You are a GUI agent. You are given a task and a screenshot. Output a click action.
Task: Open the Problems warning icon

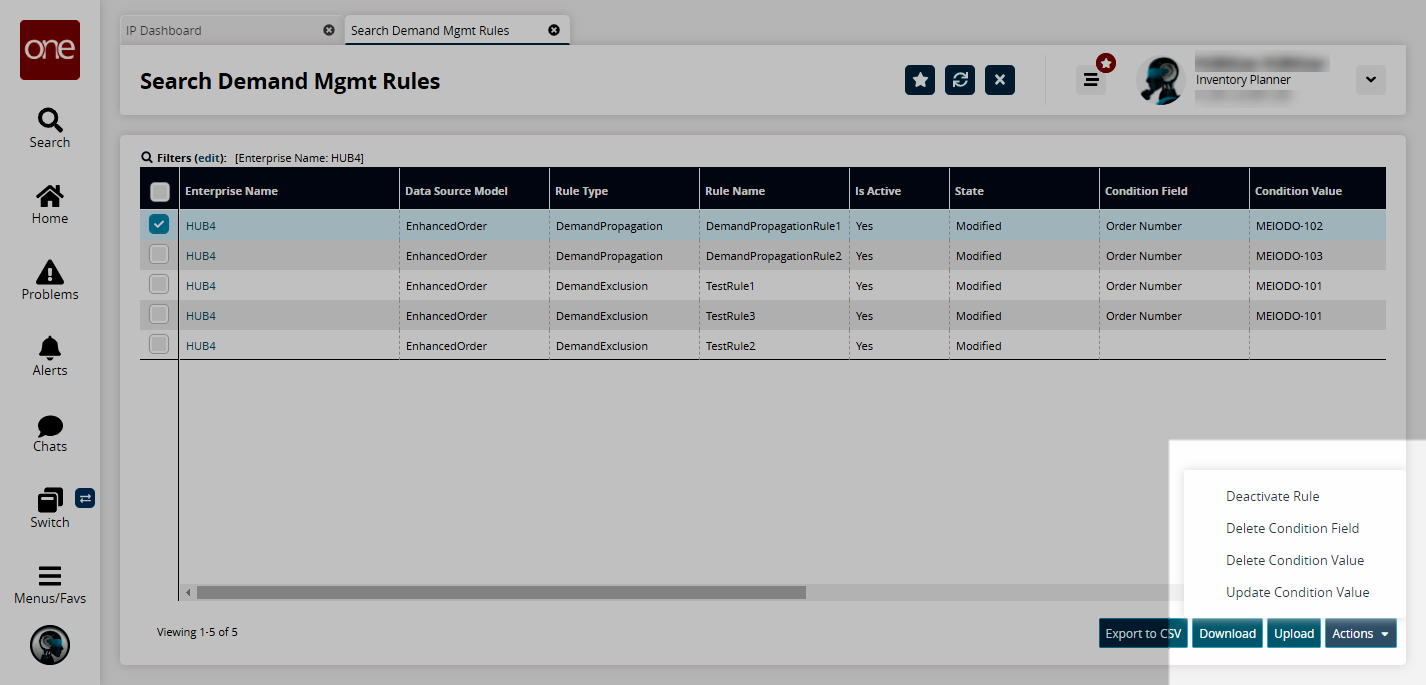coord(50,271)
